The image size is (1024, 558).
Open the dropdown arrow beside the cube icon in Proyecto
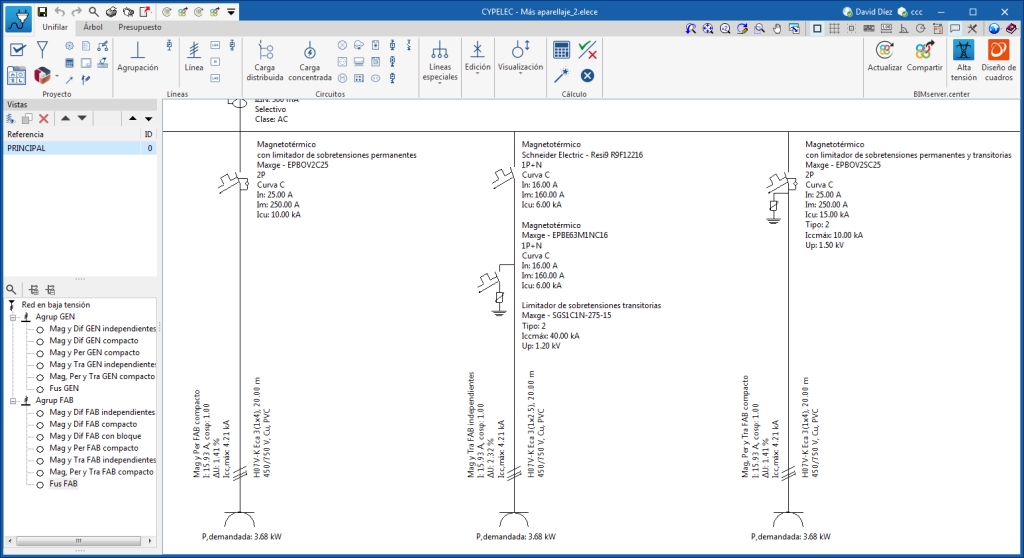pyautogui.click(x=57, y=76)
